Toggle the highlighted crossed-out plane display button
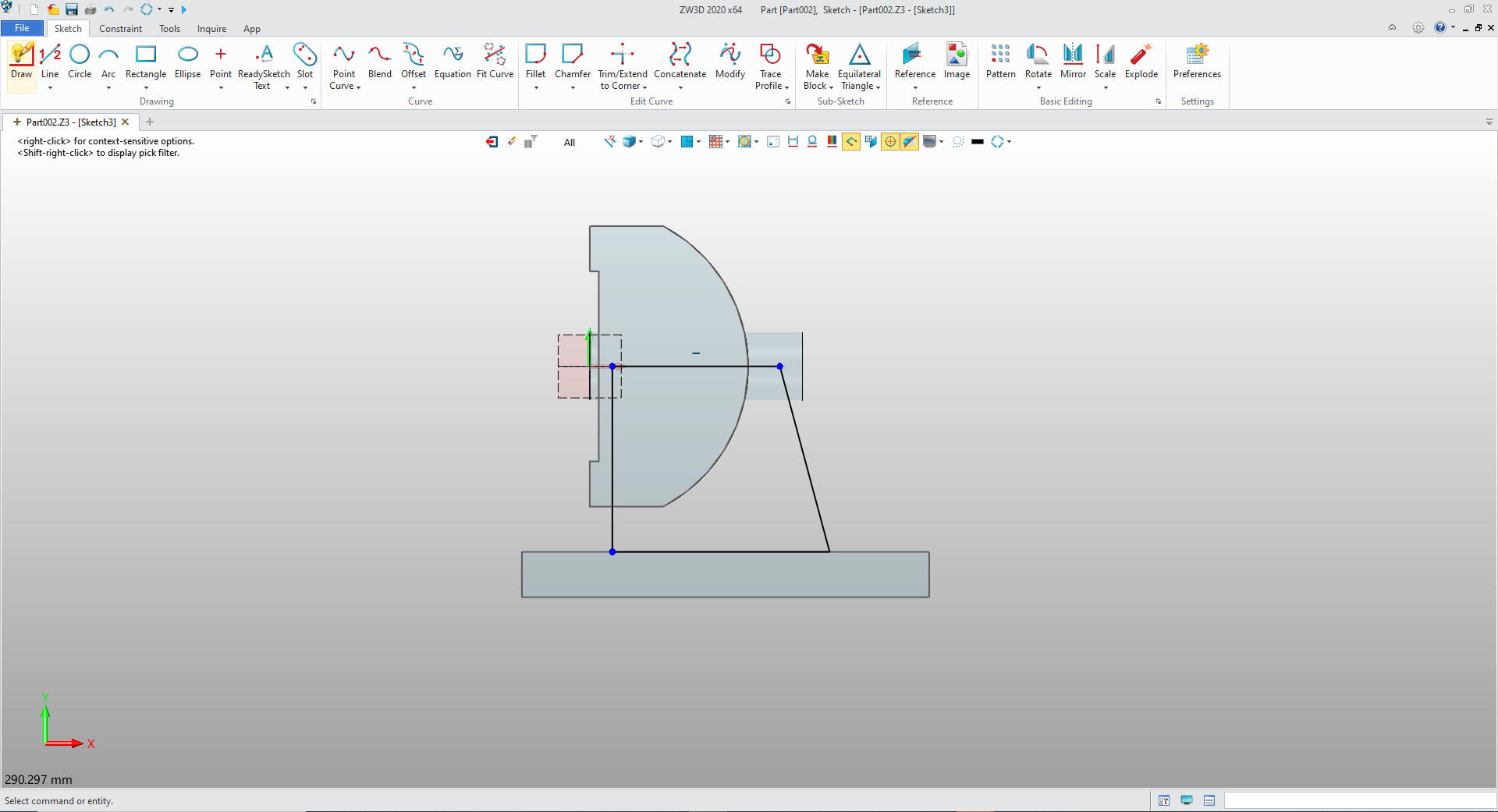Screen dimensions: 1498x812 (910, 142)
